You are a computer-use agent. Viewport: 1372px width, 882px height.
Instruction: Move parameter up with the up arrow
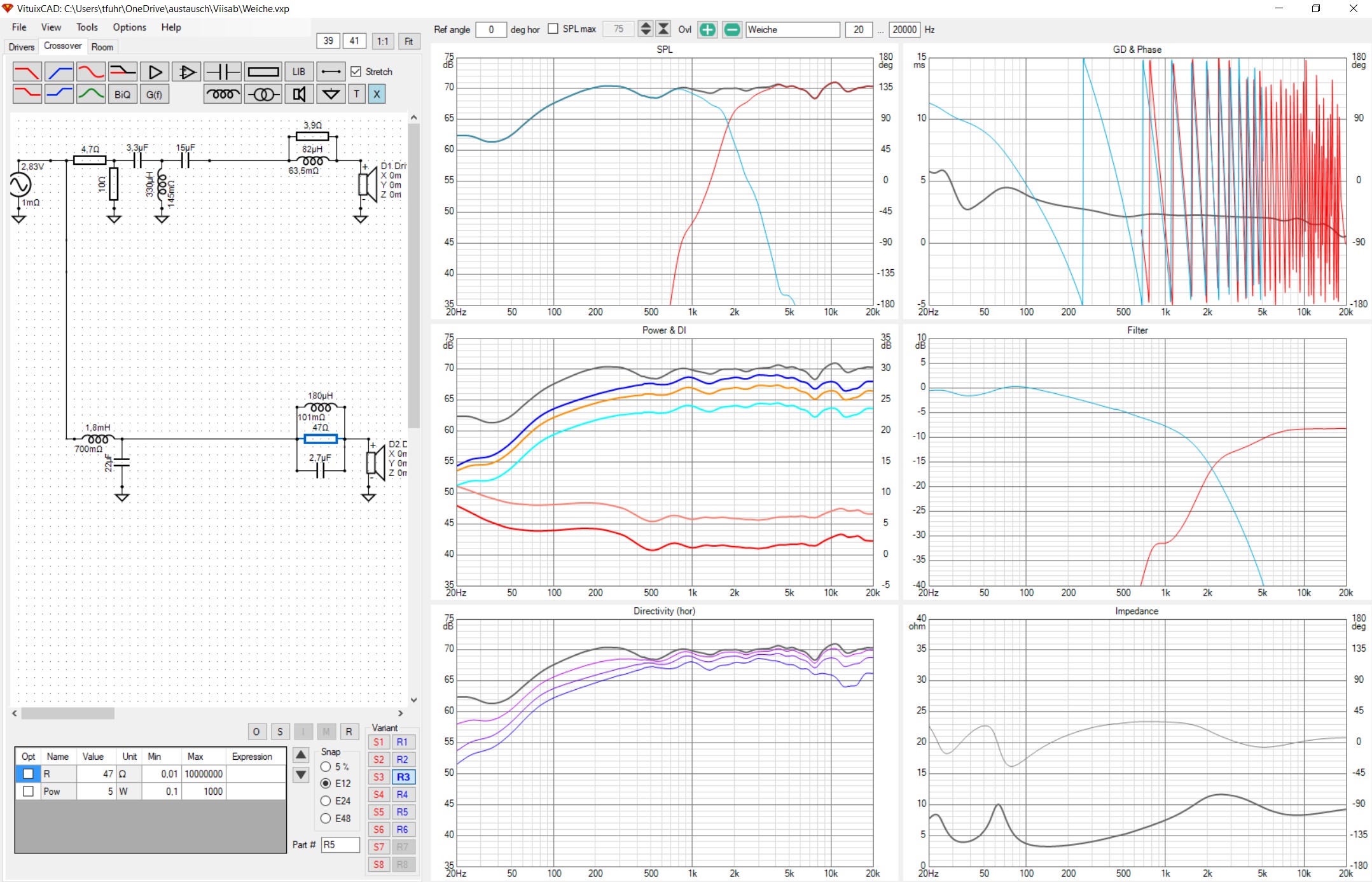[x=301, y=755]
